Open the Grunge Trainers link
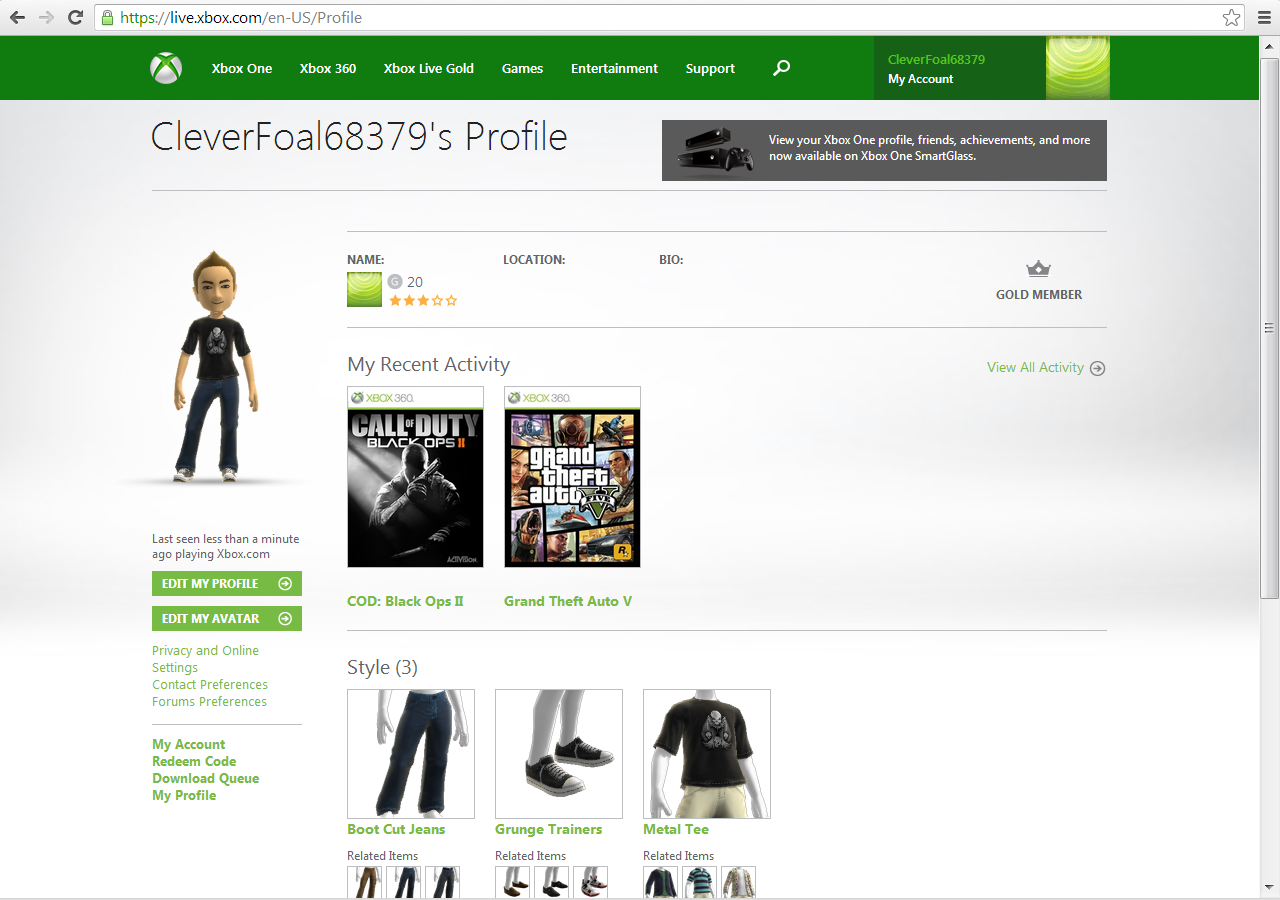 (x=548, y=829)
